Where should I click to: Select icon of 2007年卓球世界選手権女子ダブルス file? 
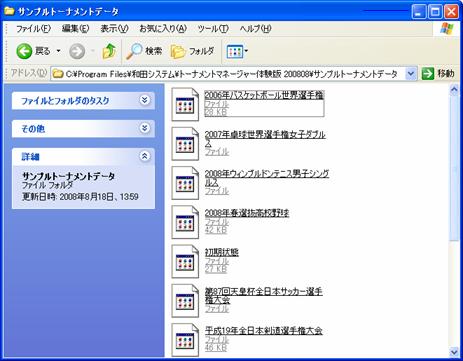185,144
